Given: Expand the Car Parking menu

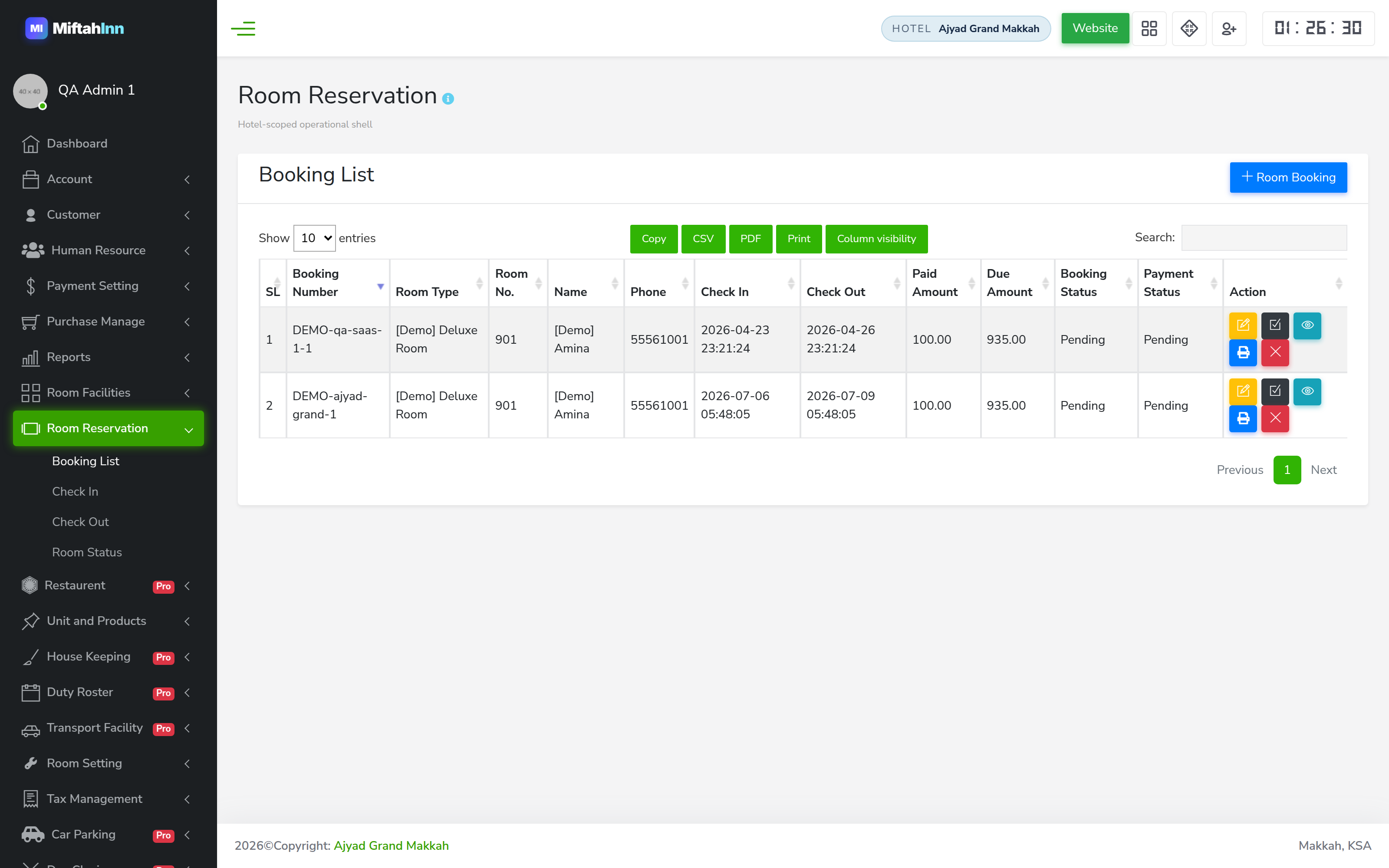Looking at the screenshot, I should (x=109, y=835).
